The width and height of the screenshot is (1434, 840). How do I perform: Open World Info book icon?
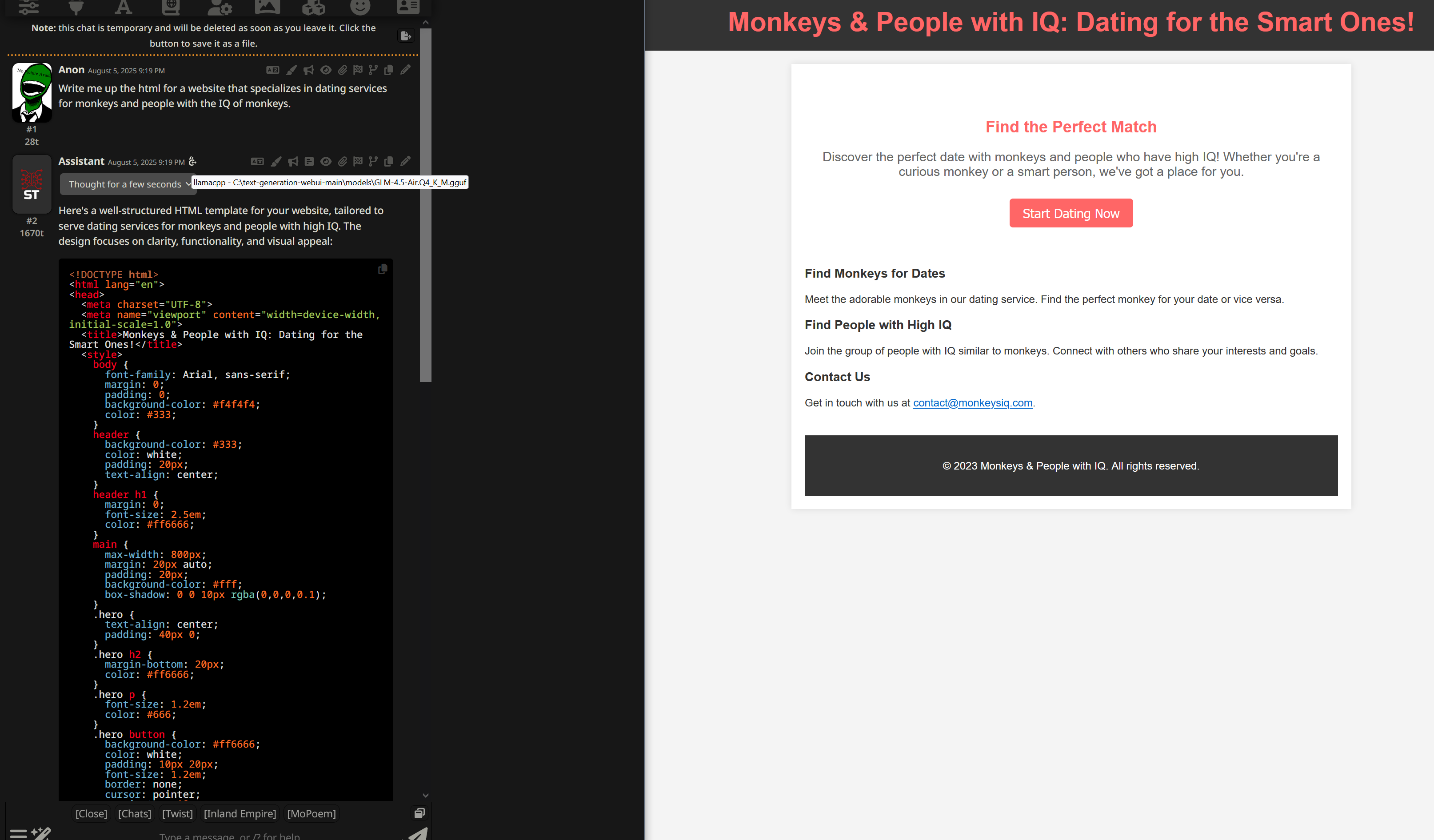(171, 7)
